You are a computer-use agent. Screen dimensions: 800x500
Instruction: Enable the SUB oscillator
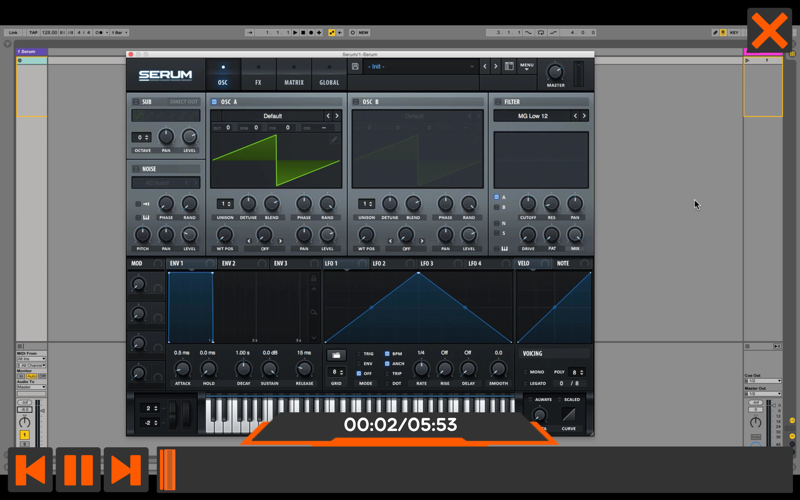(x=136, y=102)
